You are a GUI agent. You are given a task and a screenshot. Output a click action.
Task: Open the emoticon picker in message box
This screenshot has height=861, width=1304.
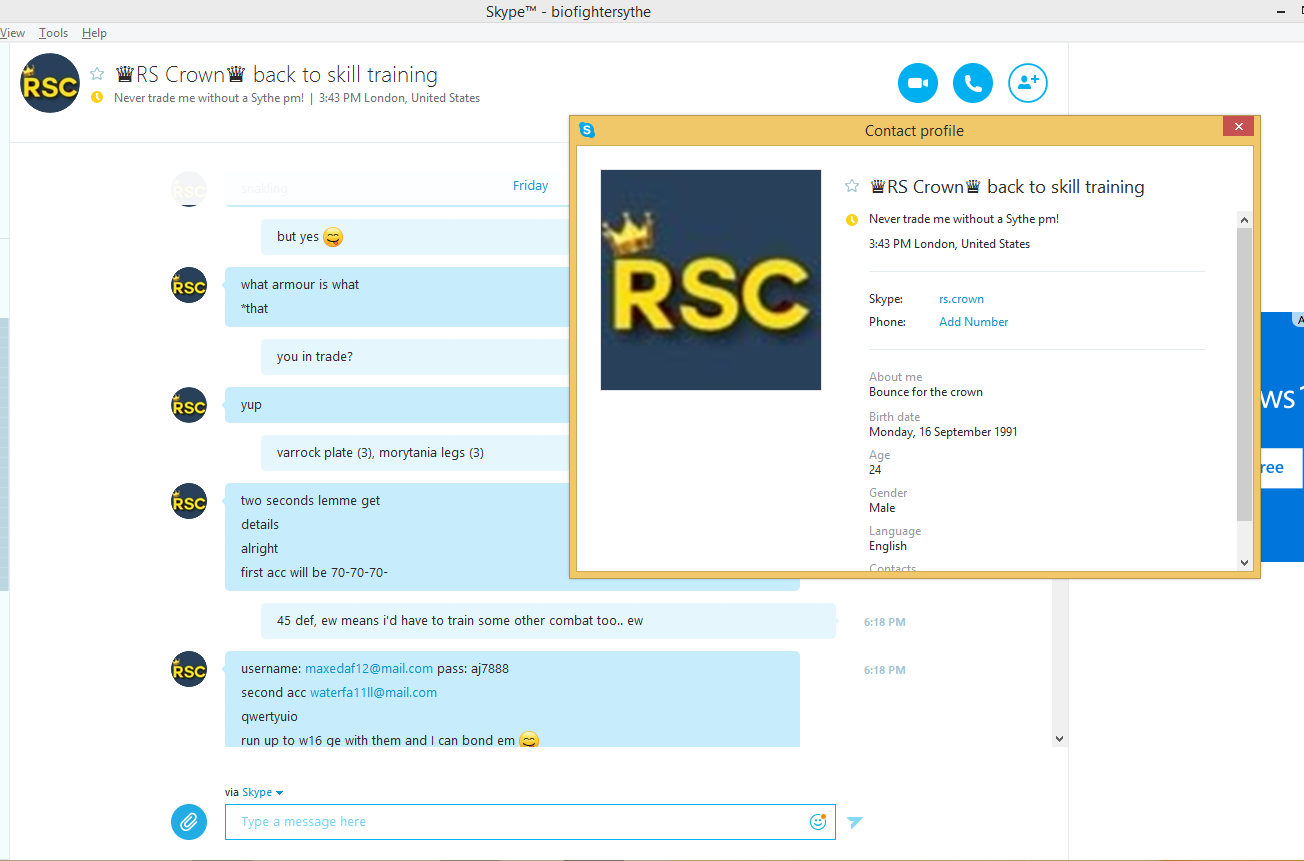pyautogui.click(x=818, y=822)
